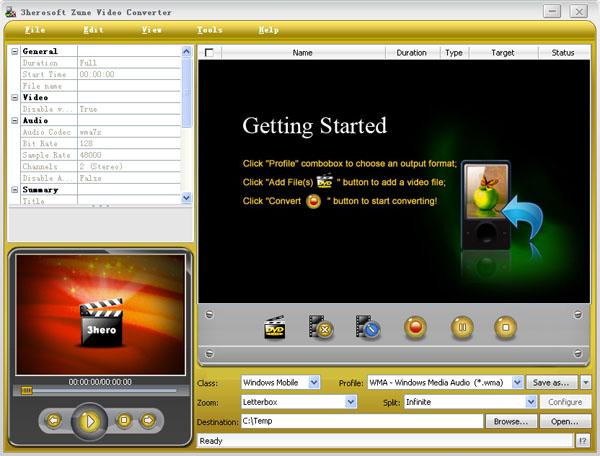
Task: Select the Duration value Full
Action: [x=129, y=63]
